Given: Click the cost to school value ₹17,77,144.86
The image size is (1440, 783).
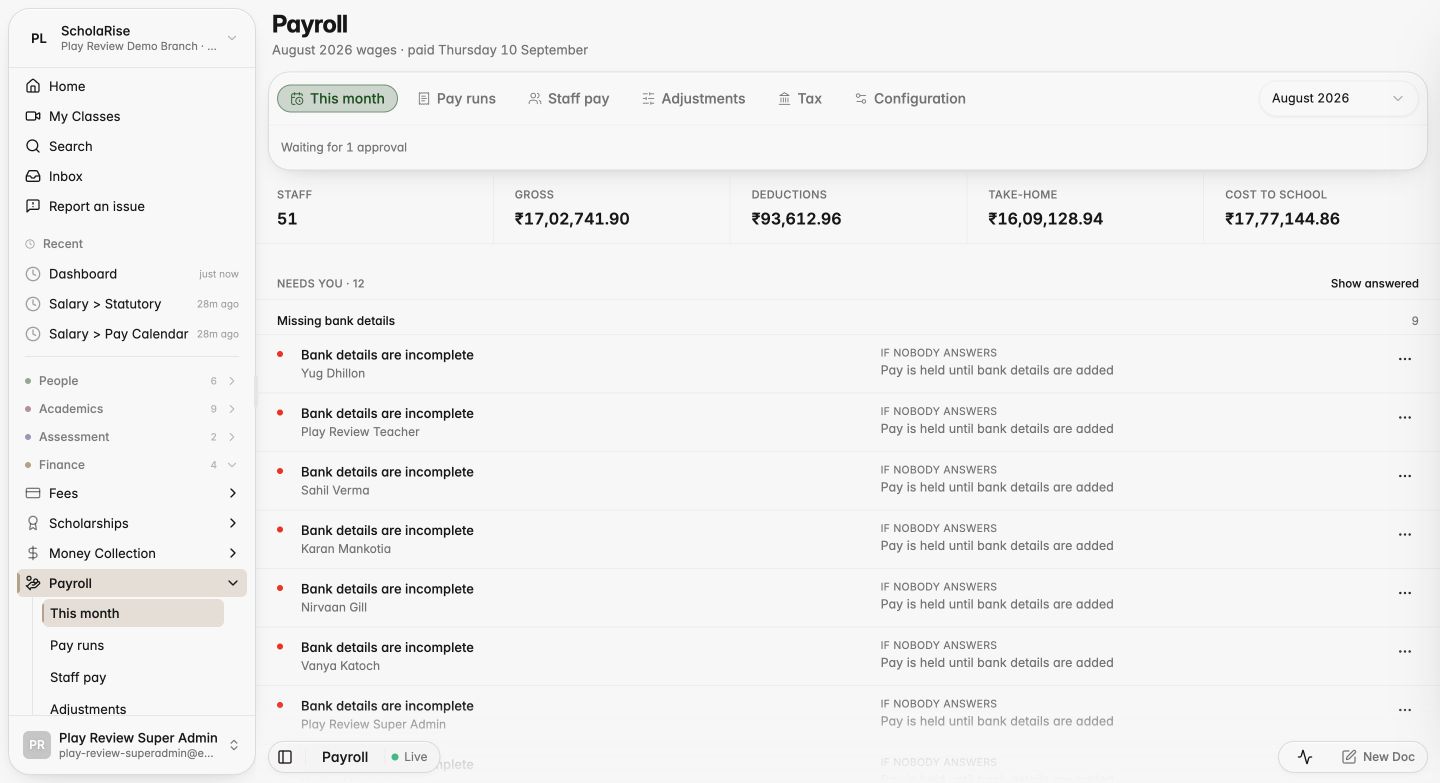Looking at the screenshot, I should [1282, 219].
